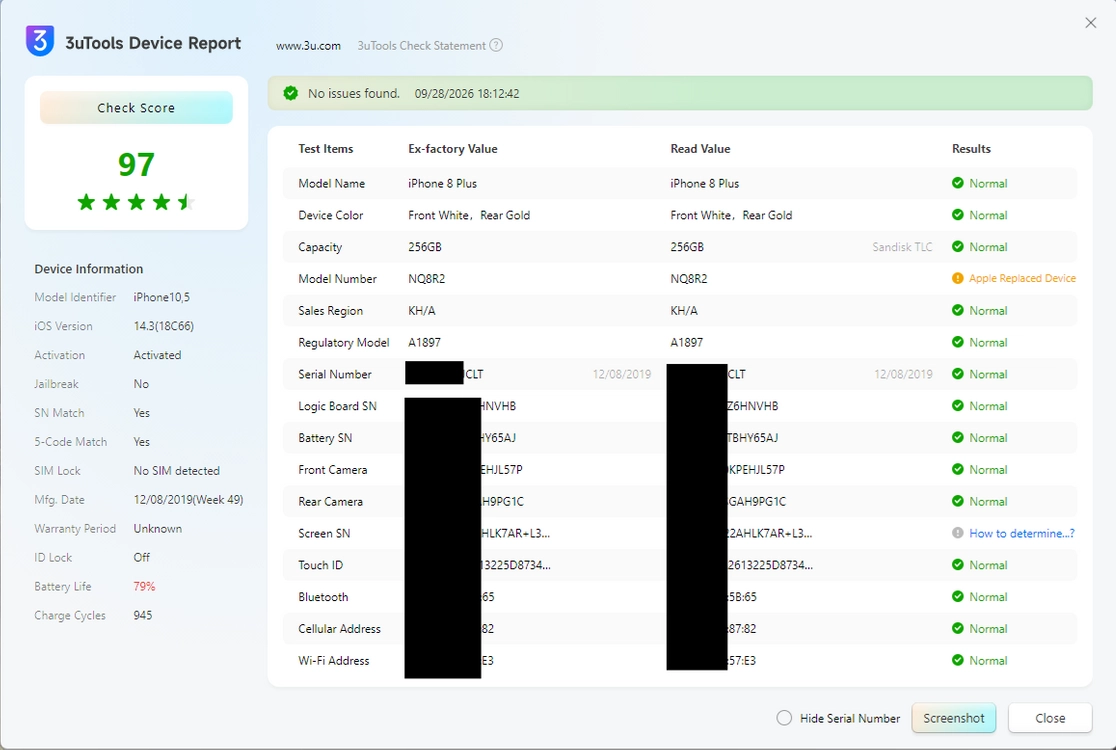Click the orange warning icon for Model Number
The height and width of the screenshot is (750, 1116).
pos(957,278)
